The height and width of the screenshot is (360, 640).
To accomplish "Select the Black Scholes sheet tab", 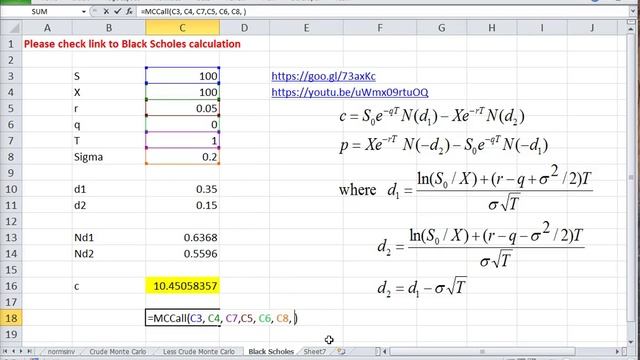I will pyautogui.click(x=271, y=351).
